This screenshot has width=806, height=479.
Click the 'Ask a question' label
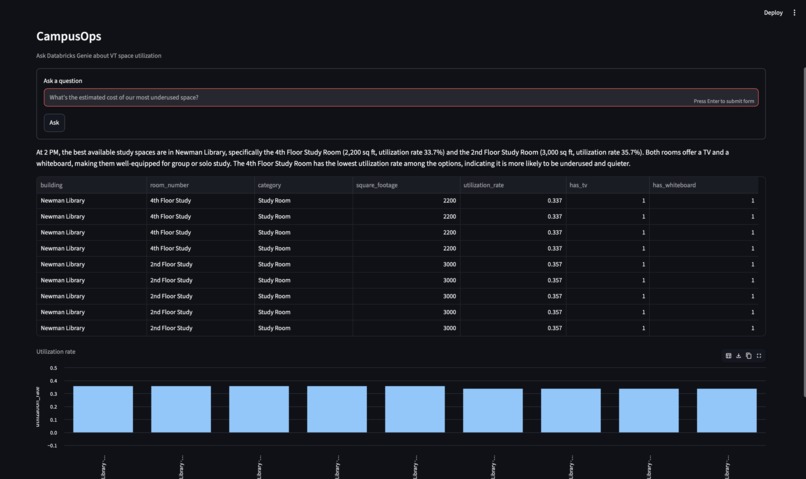pos(63,81)
